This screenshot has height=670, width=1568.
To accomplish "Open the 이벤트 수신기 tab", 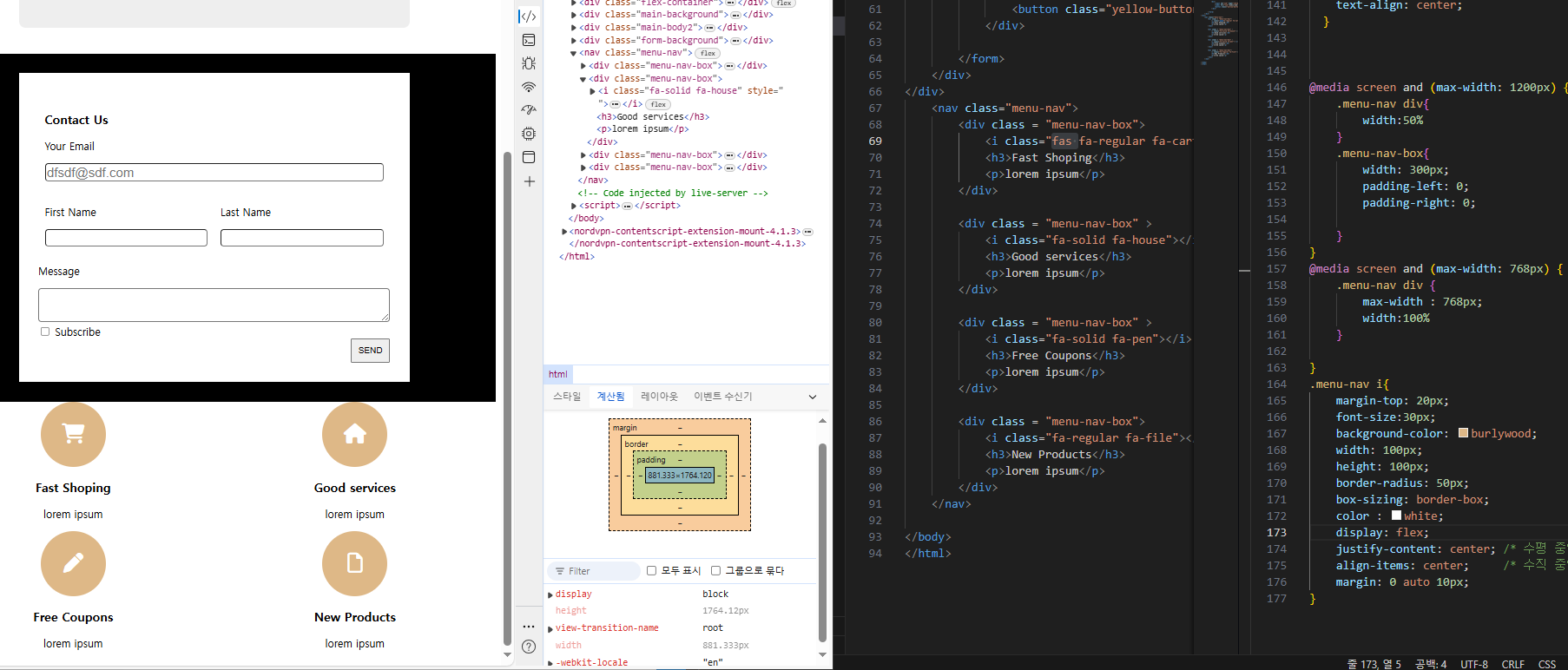I will (722, 396).
